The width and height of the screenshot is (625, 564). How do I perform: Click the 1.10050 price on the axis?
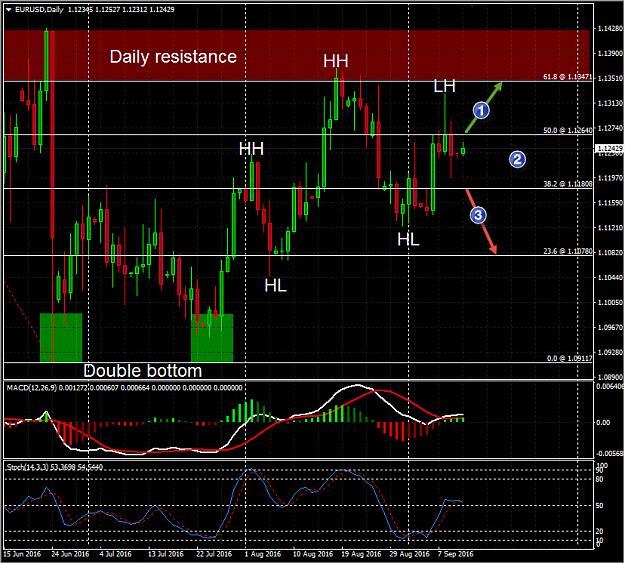(609, 302)
